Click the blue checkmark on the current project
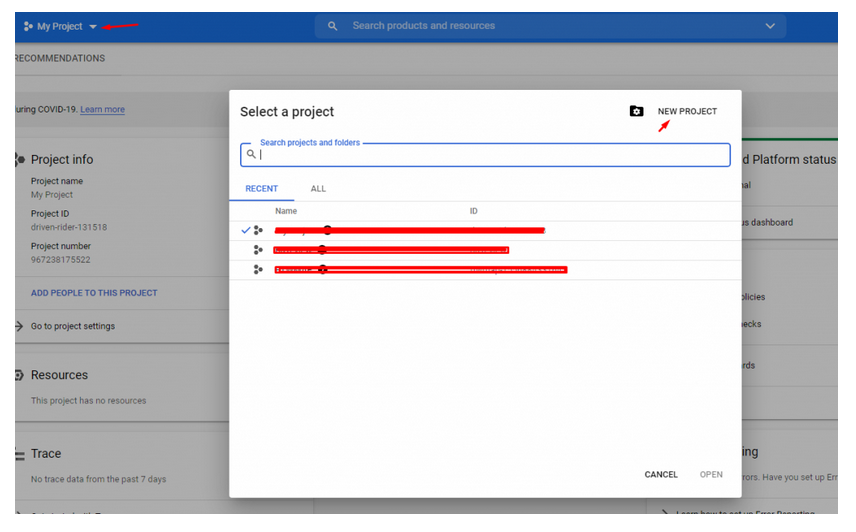The width and height of the screenshot is (856, 532). tap(246, 230)
